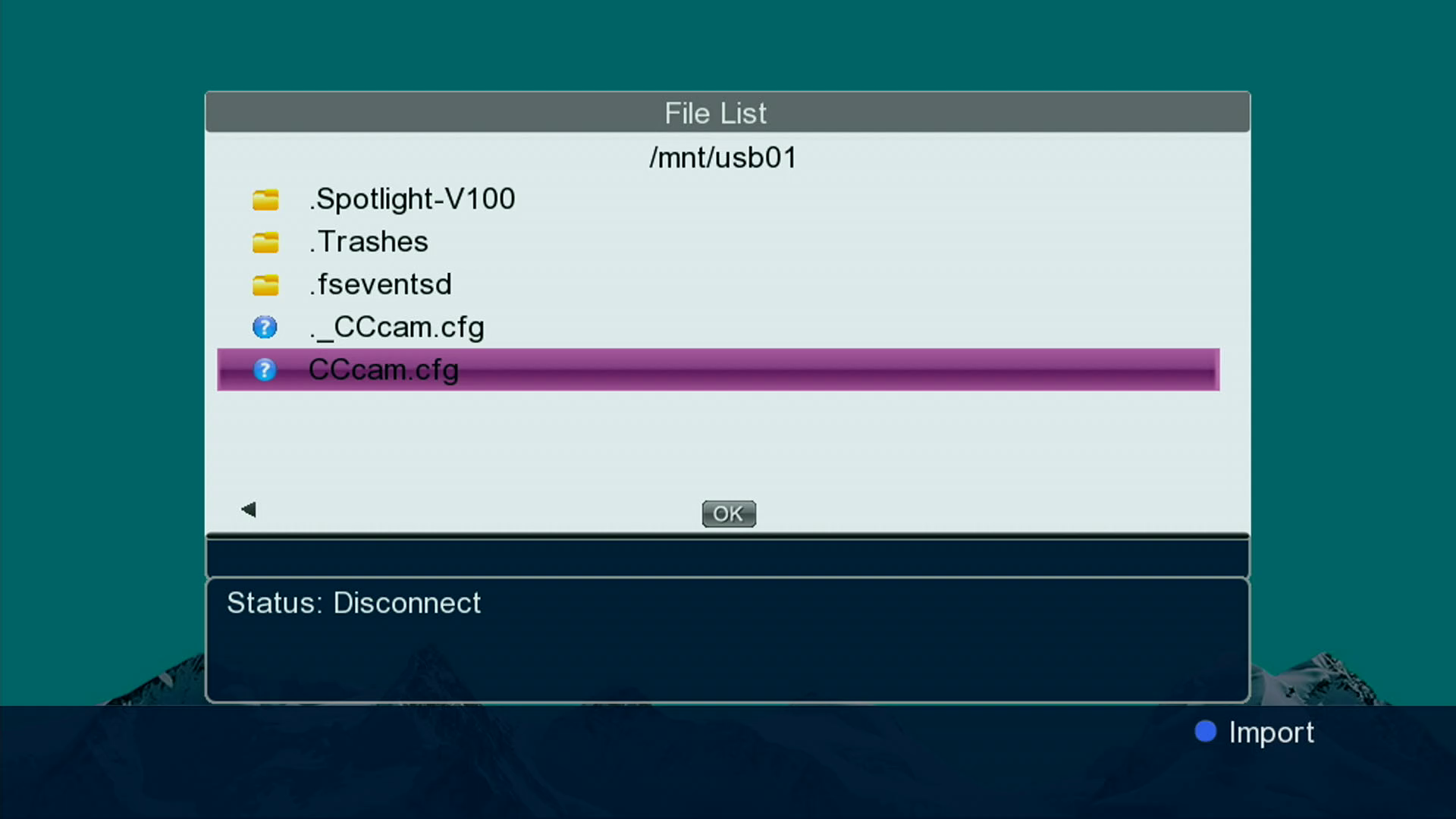Click the Status: Disconnect text
The width and height of the screenshot is (1456, 819).
[x=353, y=603]
